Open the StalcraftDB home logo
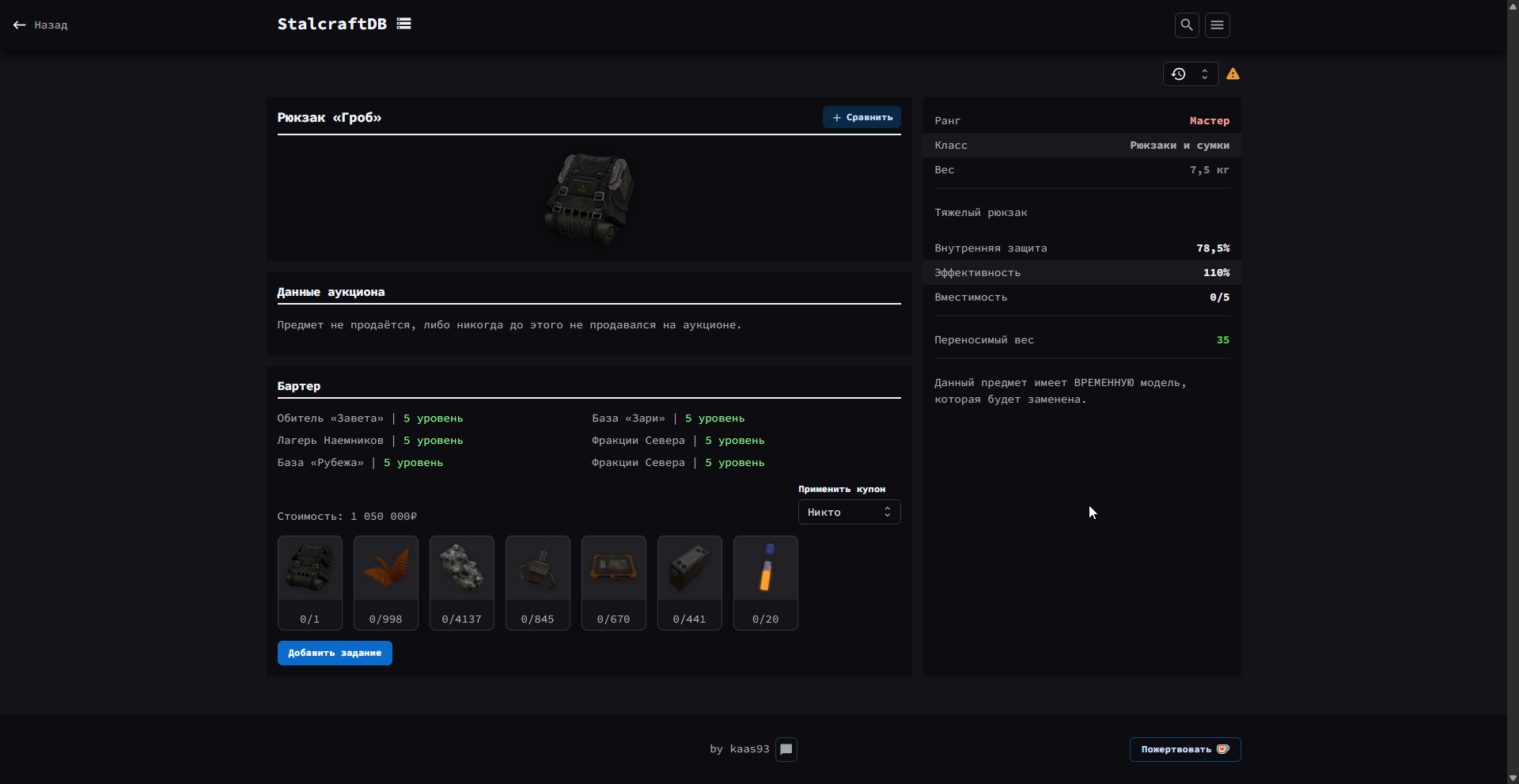This screenshot has width=1519, height=784. pyautogui.click(x=332, y=24)
